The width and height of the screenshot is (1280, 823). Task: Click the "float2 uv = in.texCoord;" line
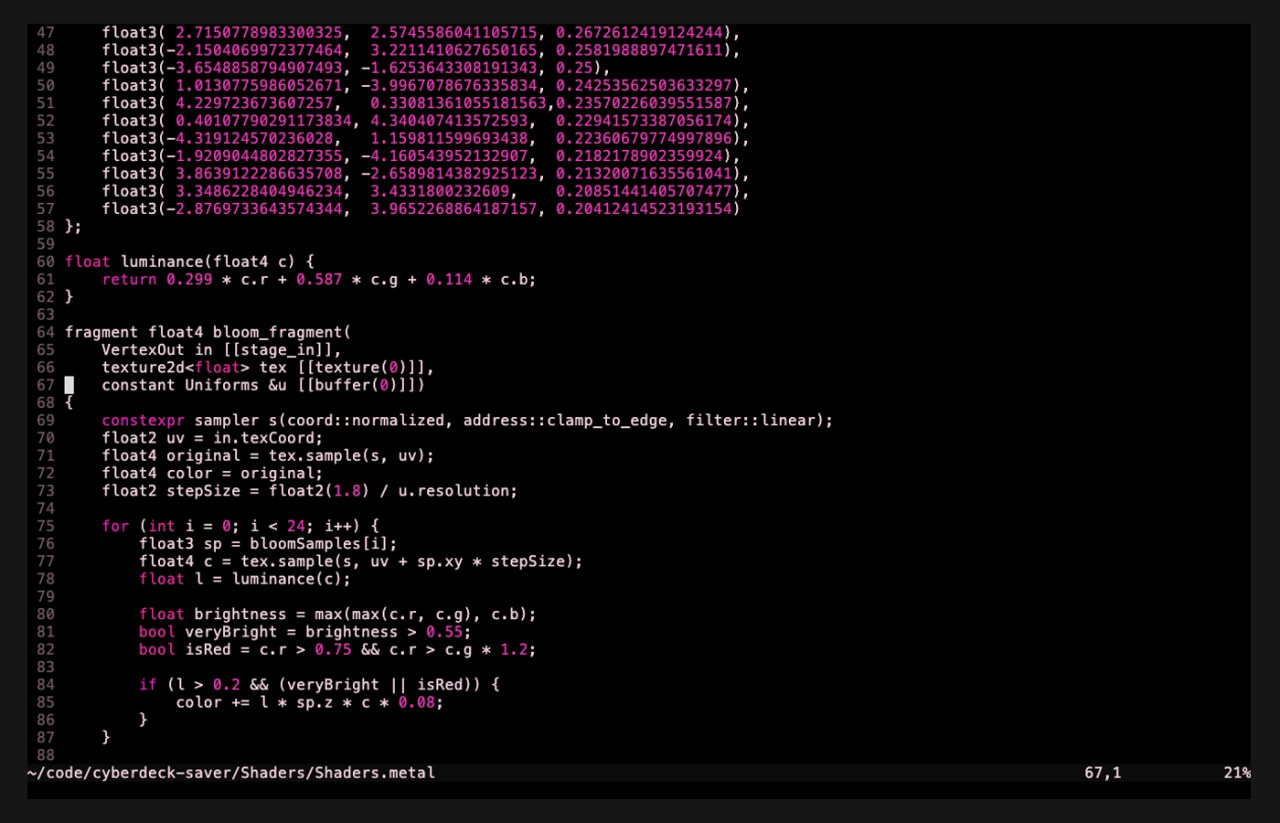point(213,438)
